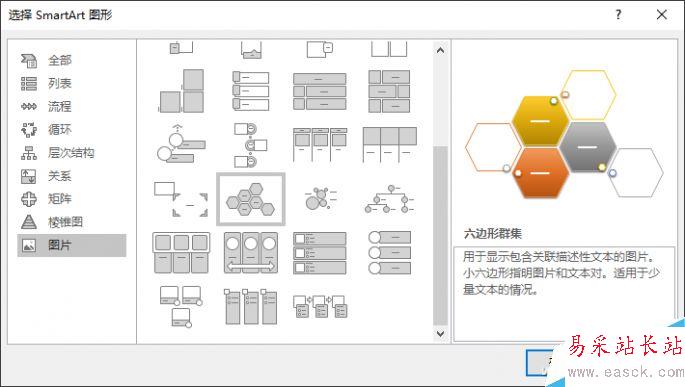Choose the hexagon cluster layout thumbnail

click(251, 200)
